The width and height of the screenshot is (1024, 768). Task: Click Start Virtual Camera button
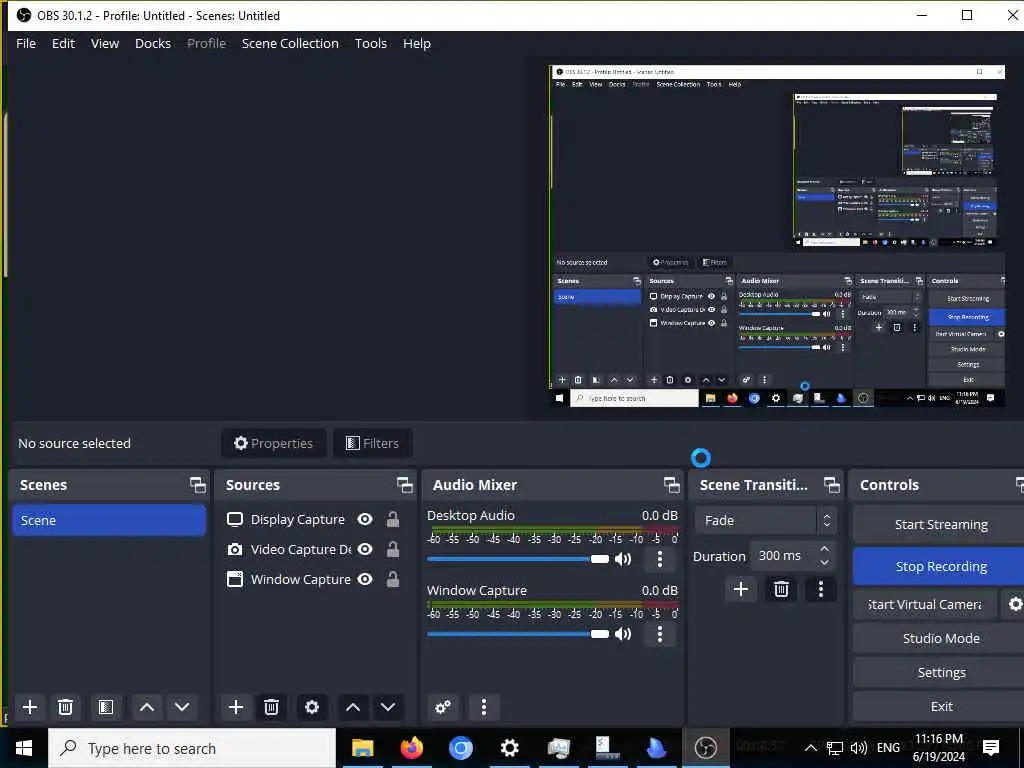click(925, 604)
